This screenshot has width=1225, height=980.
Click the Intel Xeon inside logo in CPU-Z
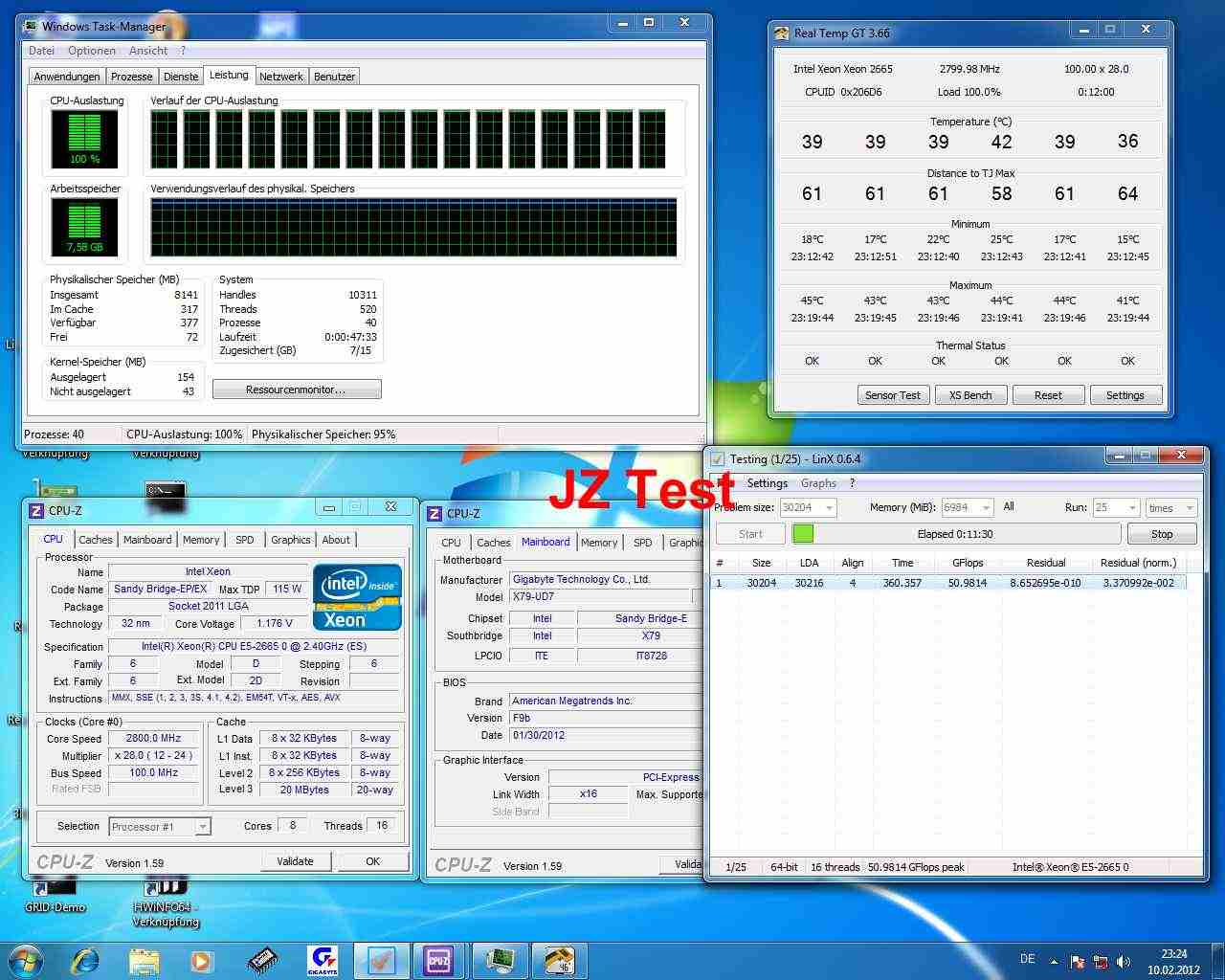pyautogui.click(x=357, y=596)
